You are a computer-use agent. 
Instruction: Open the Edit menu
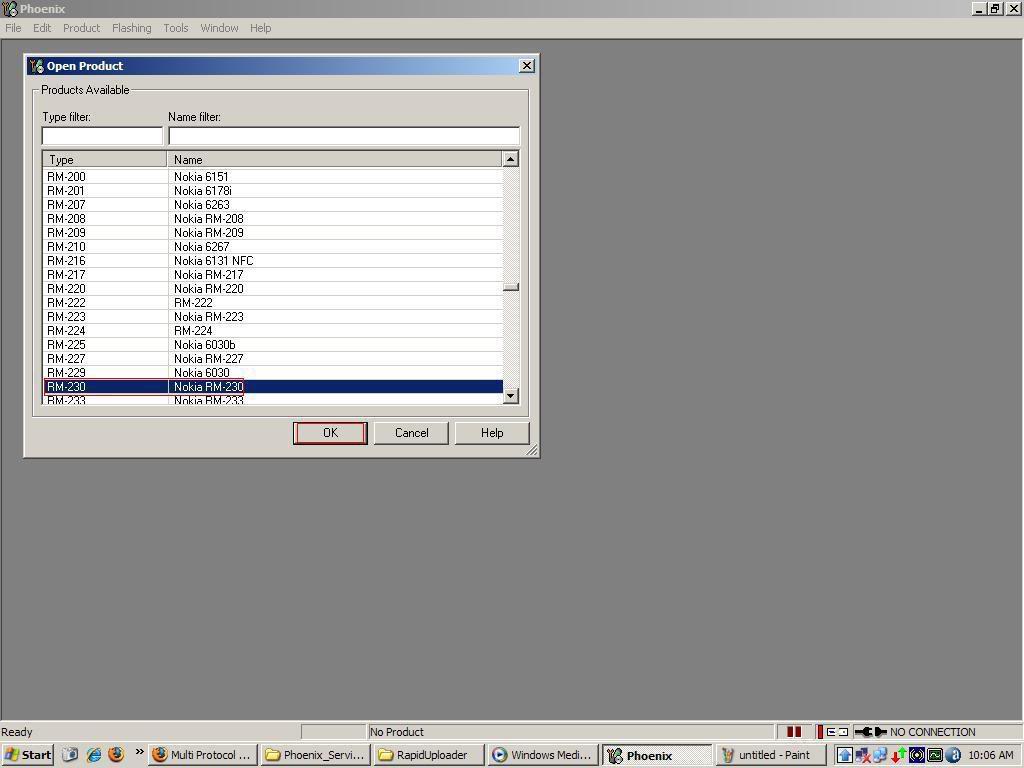pyautogui.click(x=42, y=28)
